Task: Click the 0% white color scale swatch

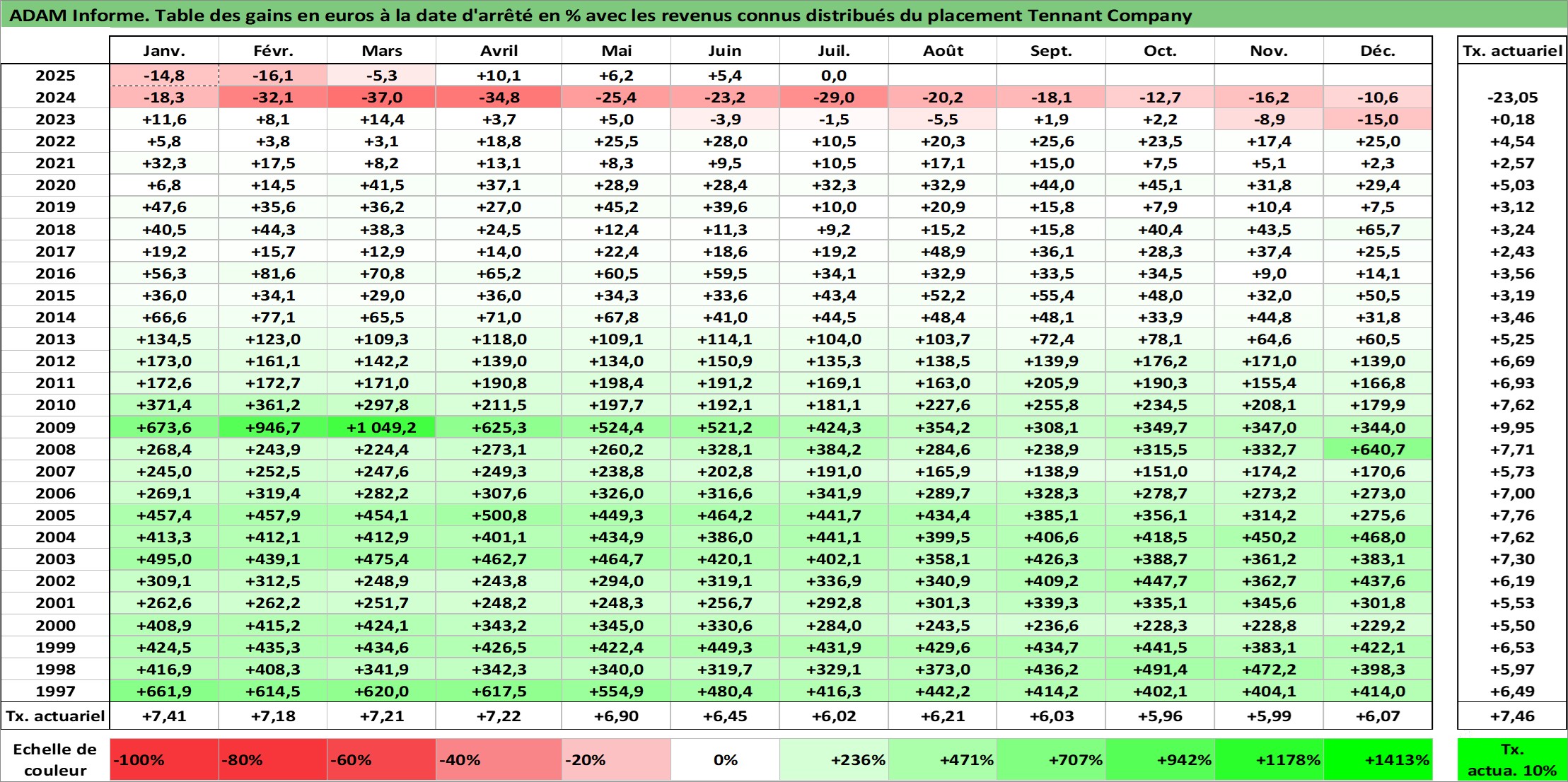Action: tap(725, 760)
